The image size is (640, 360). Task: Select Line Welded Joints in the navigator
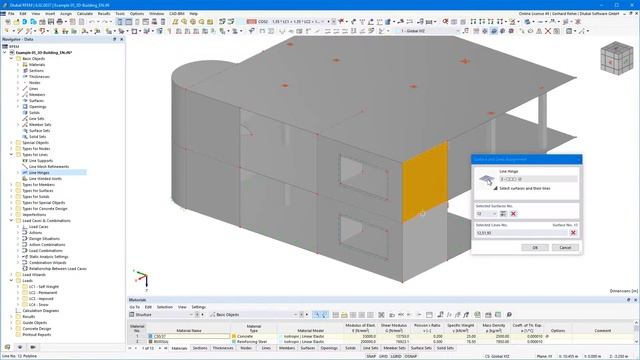click(x=45, y=179)
